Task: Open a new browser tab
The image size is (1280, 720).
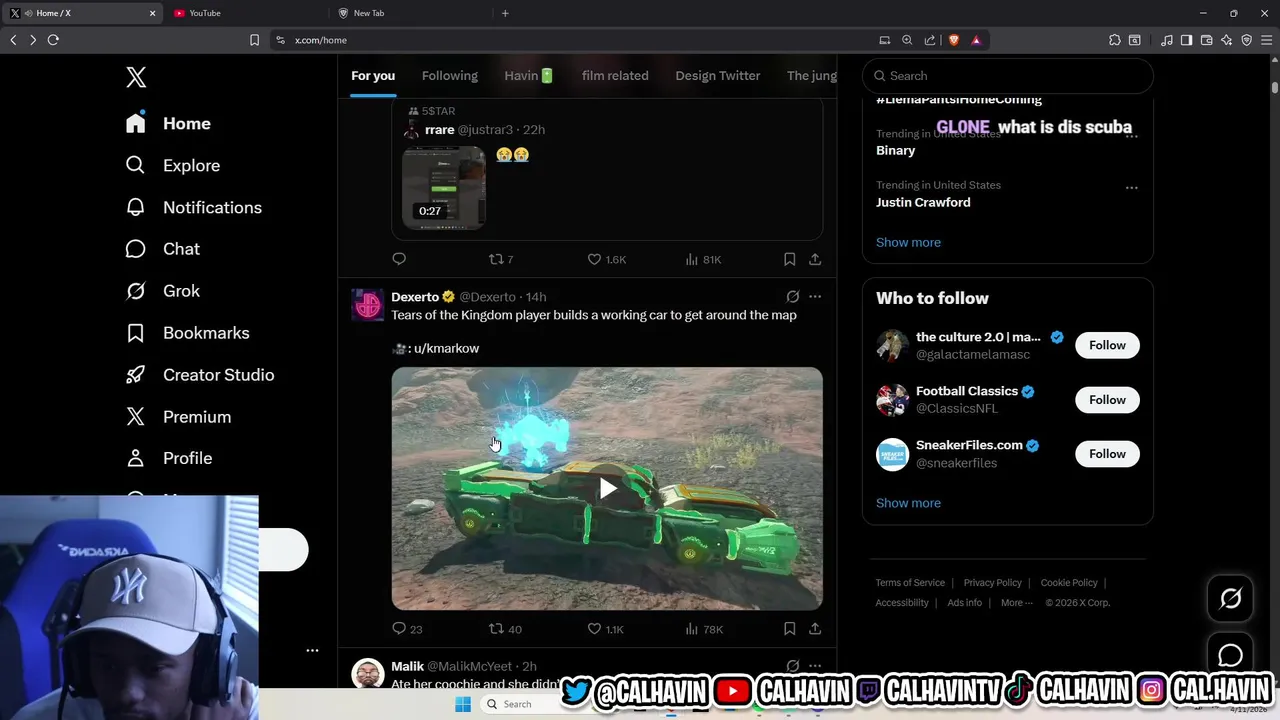Action: (505, 13)
